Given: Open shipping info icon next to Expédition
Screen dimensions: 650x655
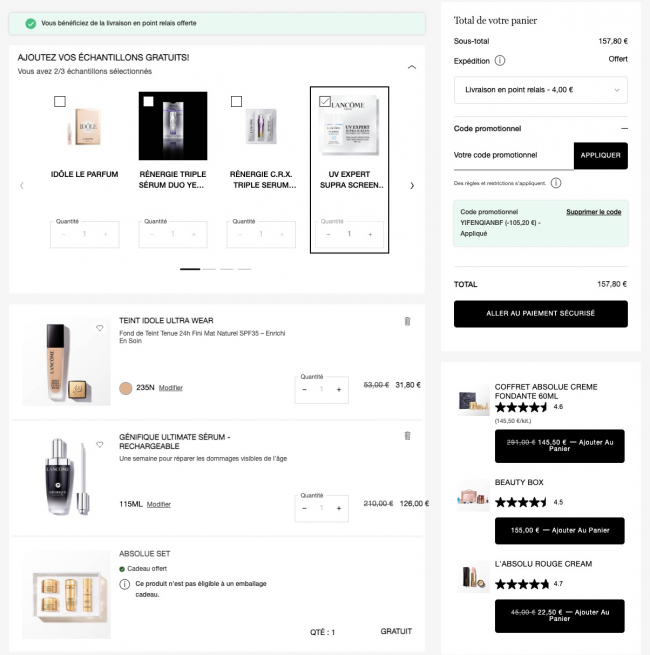Looking at the screenshot, I should pos(498,61).
